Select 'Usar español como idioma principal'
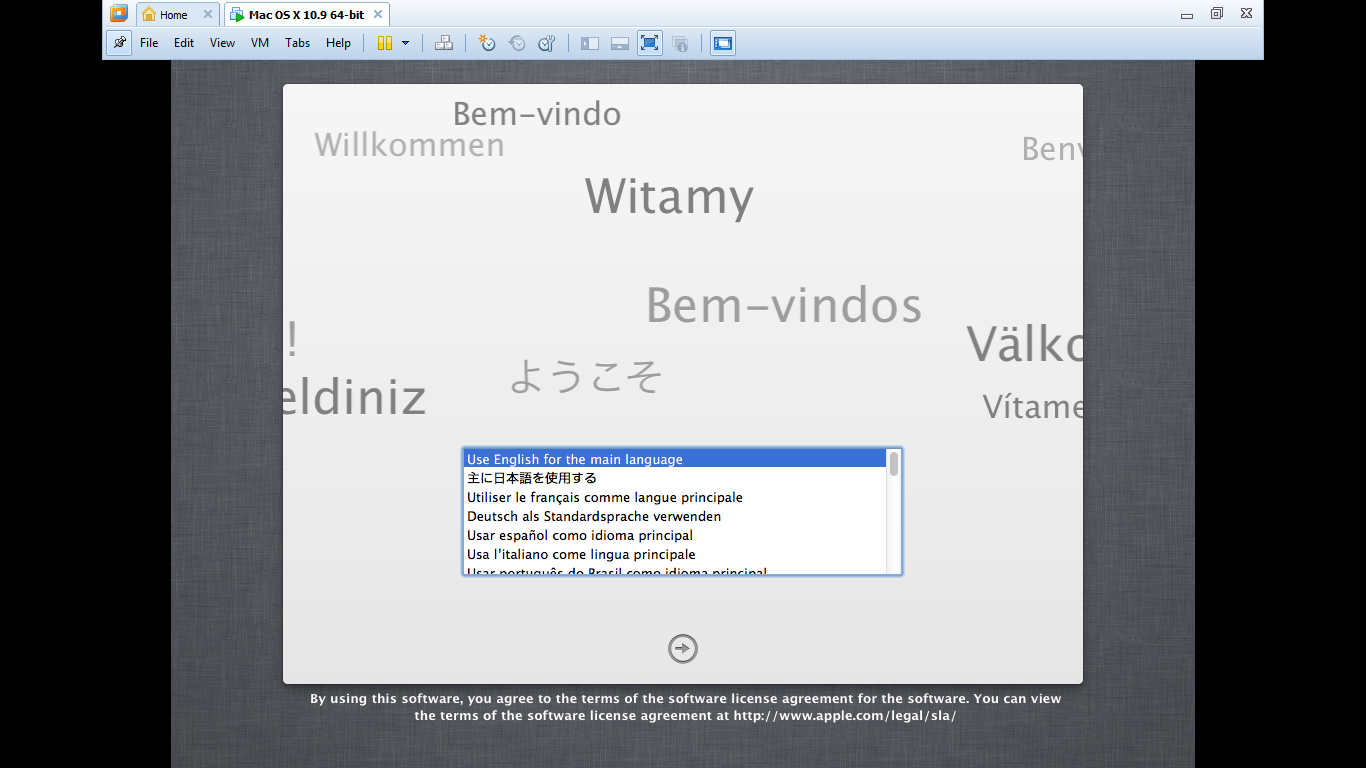 coord(675,535)
